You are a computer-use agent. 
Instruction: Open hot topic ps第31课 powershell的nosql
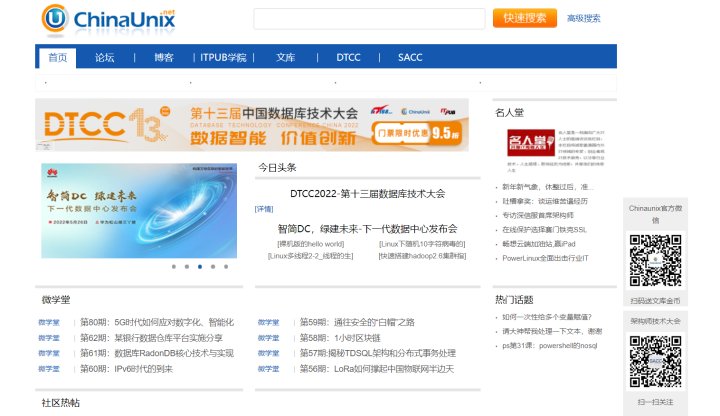[550, 346]
